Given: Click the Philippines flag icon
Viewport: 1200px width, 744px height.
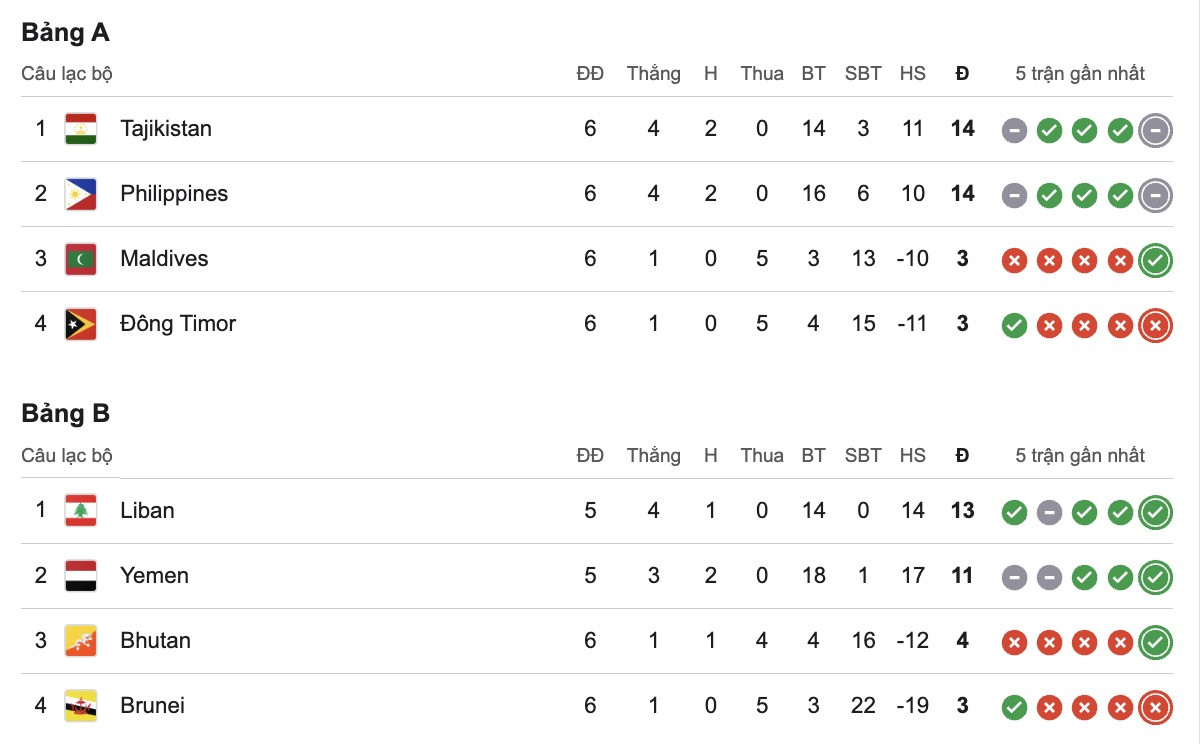Looking at the screenshot, I should click(x=80, y=194).
